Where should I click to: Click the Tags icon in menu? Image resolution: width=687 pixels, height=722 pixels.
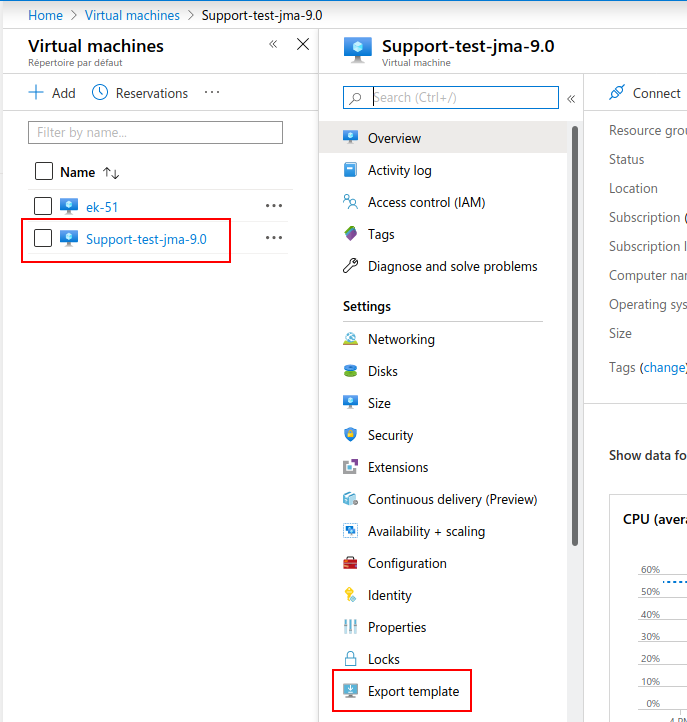click(350, 234)
